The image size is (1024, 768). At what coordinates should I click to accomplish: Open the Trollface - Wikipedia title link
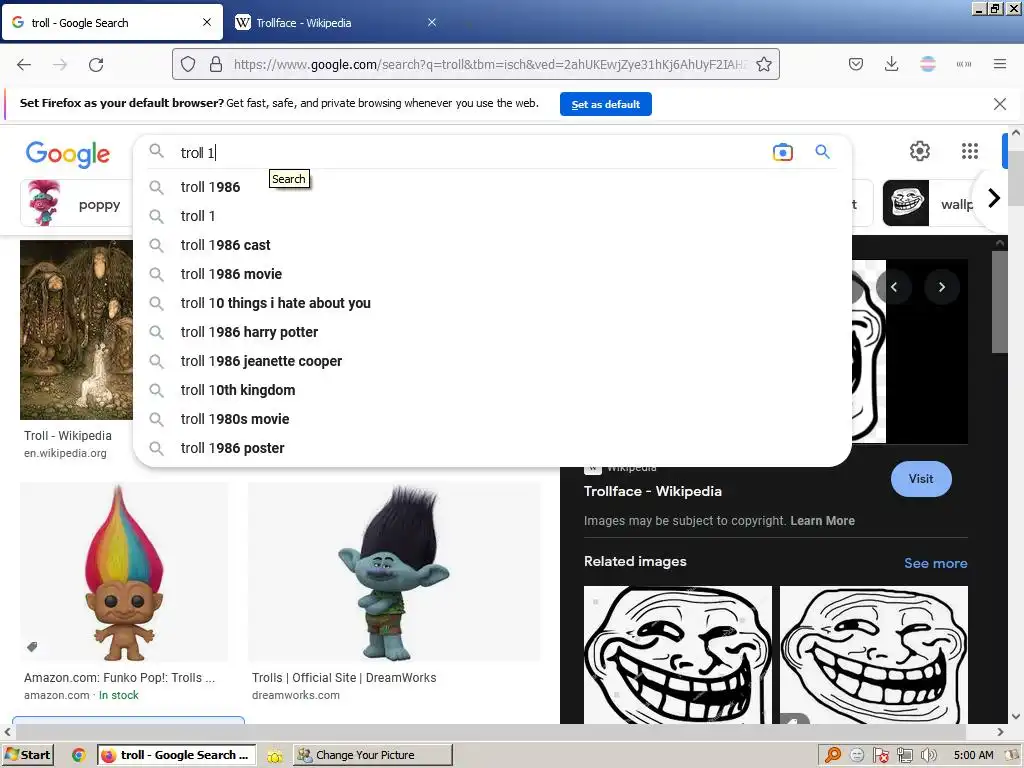652,491
